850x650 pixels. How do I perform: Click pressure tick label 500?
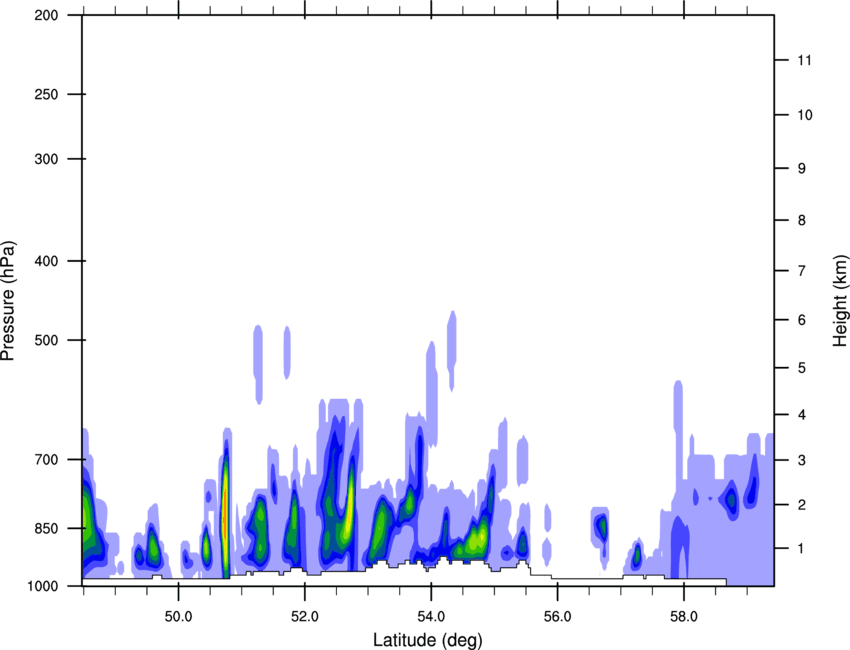pyautogui.click(x=46, y=340)
